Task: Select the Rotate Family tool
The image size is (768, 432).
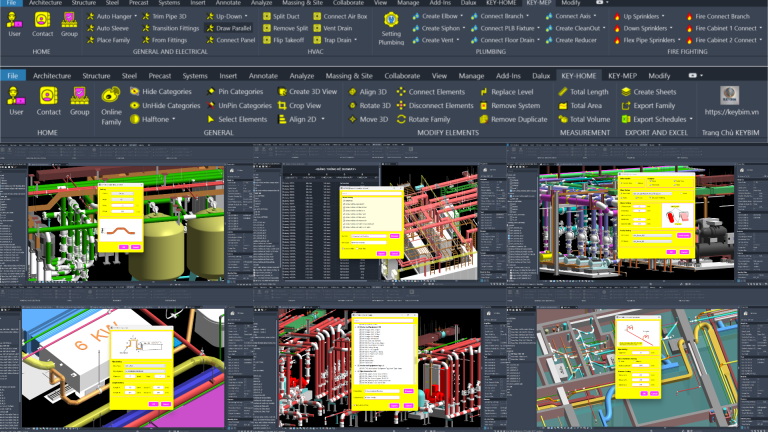Action: pyautogui.click(x=424, y=119)
